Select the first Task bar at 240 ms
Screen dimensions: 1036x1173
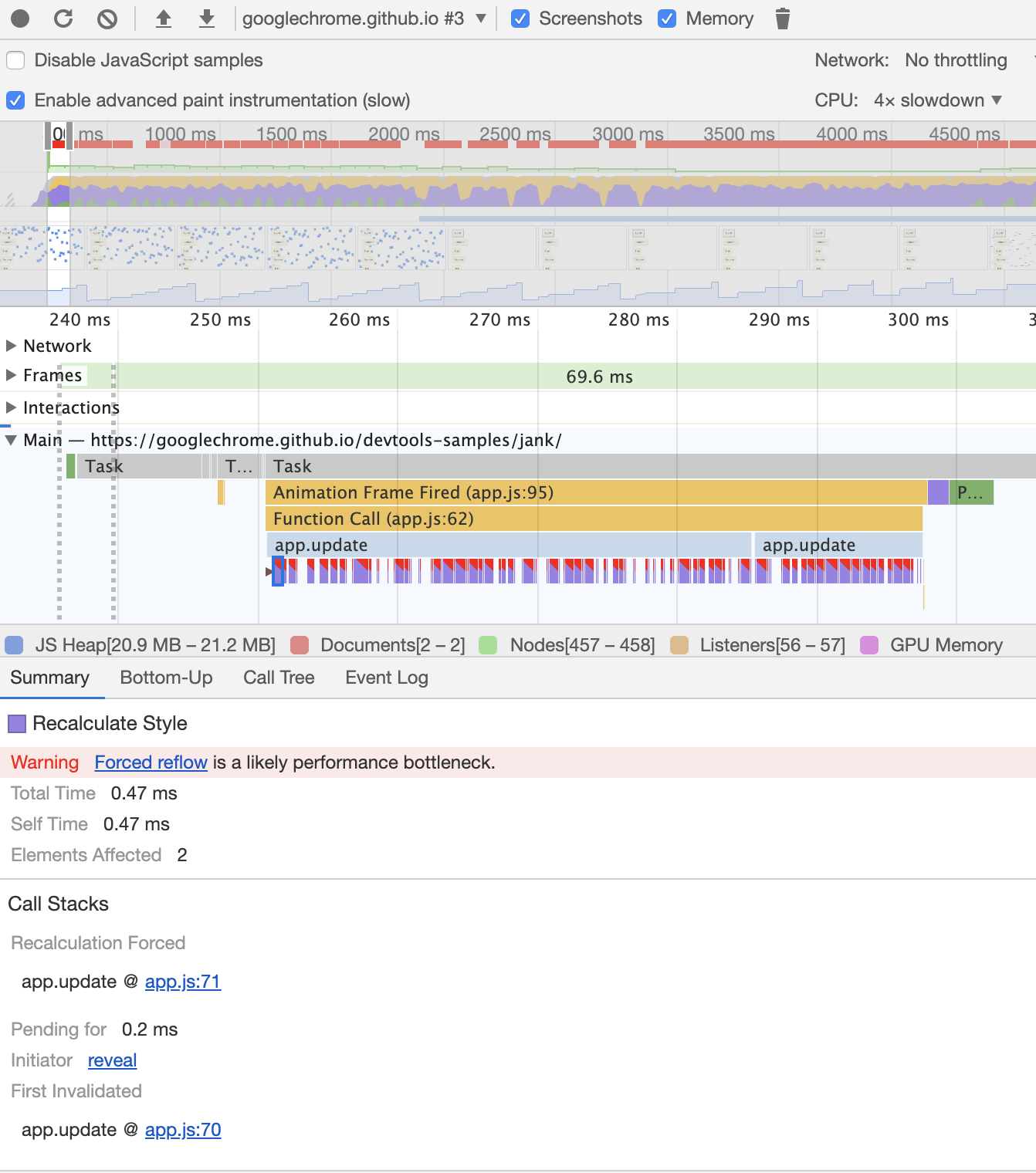(139, 466)
